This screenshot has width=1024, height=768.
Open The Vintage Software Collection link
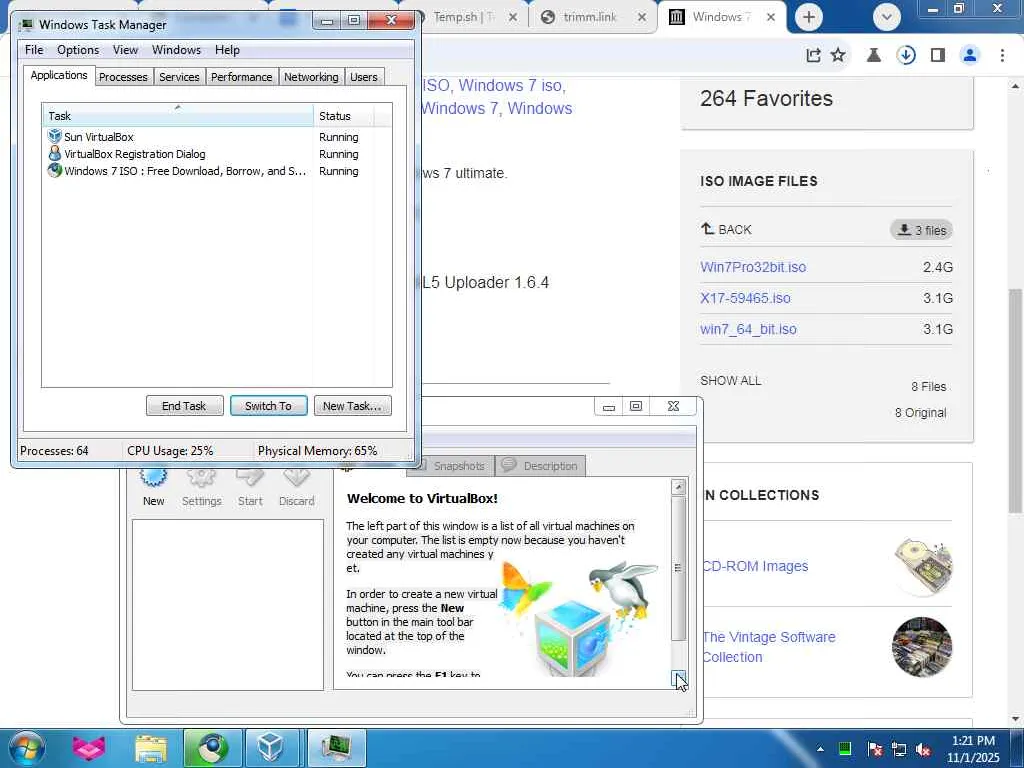pos(769,647)
